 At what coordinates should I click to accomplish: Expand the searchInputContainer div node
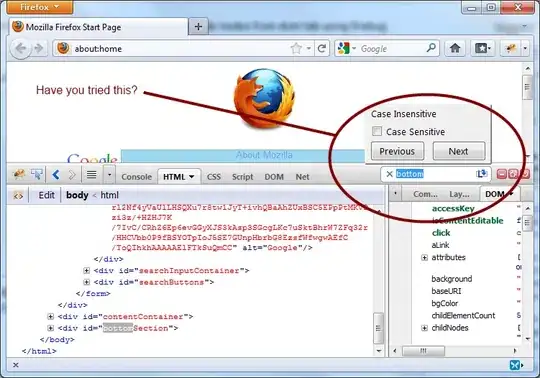[86, 271]
